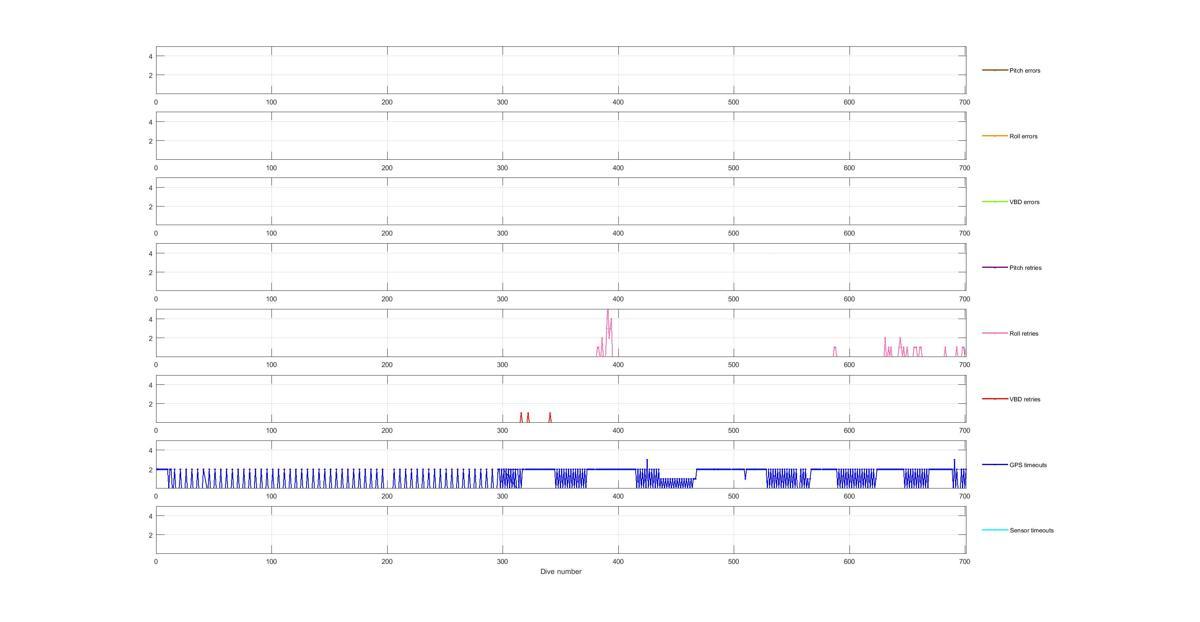Screen dimensions: 1200x622
Task: Click the Pitch retries legend label
Action: (x=1025, y=268)
